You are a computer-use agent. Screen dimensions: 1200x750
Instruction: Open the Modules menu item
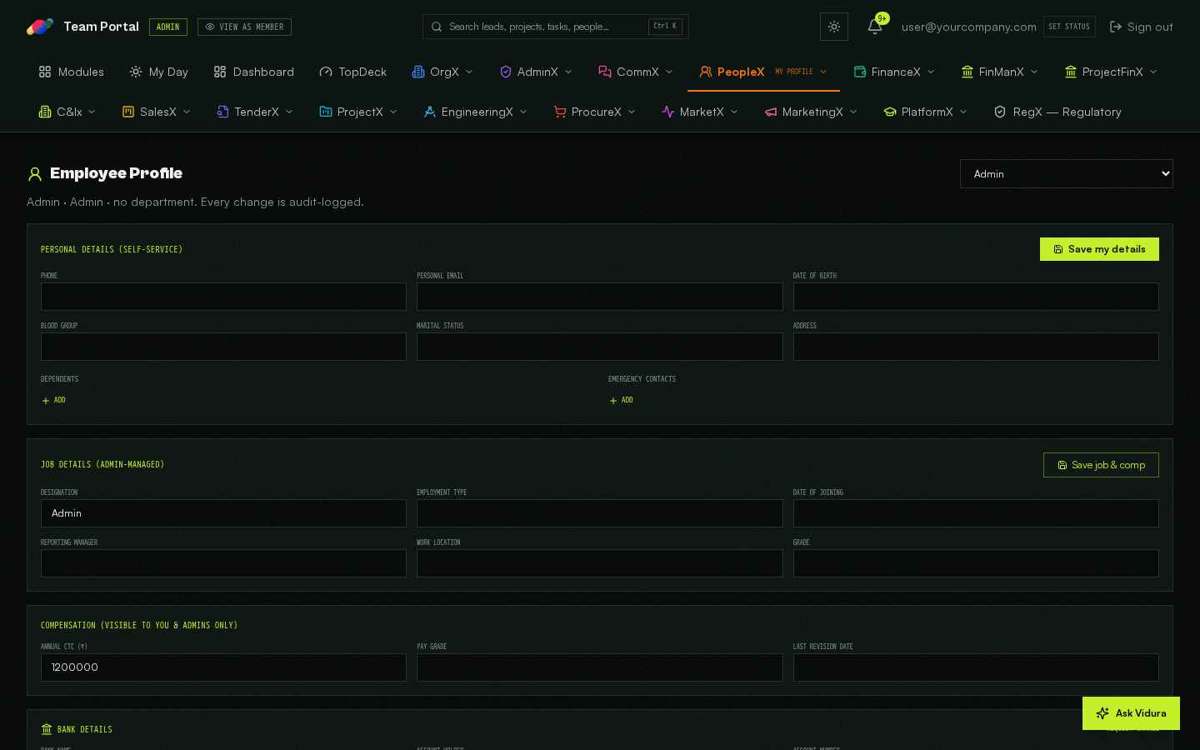click(71, 72)
